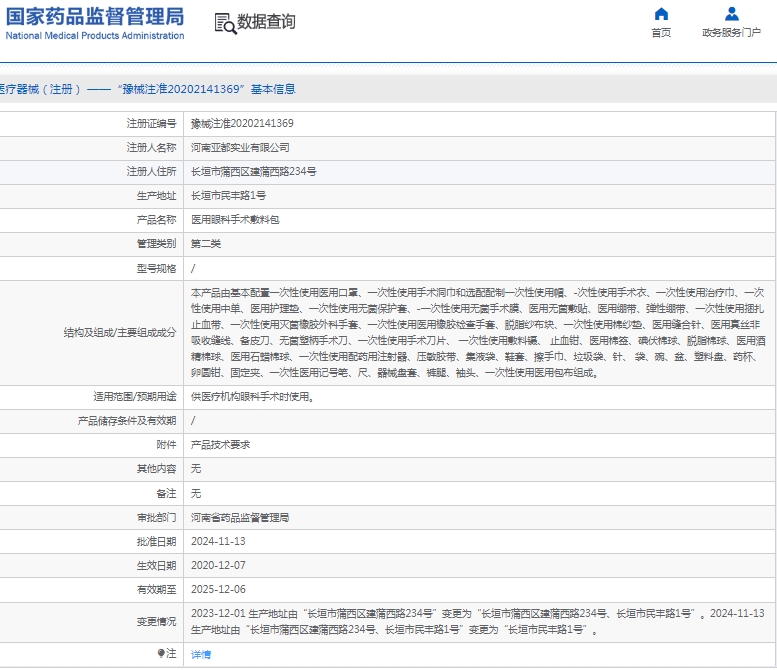Click the 型号规格 label
This screenshot has width=777, height=670.
click(157, 269)
